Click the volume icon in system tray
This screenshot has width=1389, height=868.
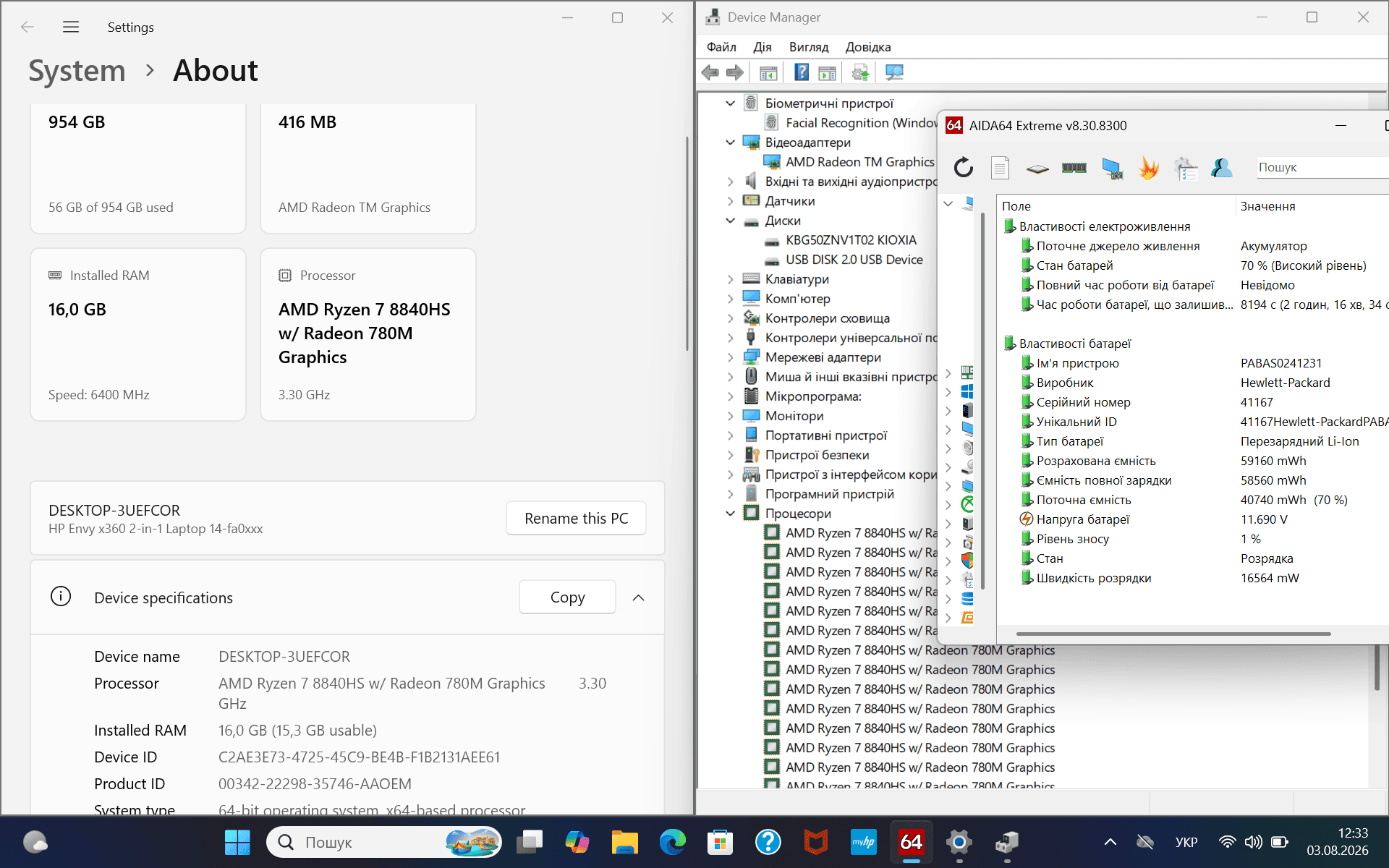tap(1254, 842)
